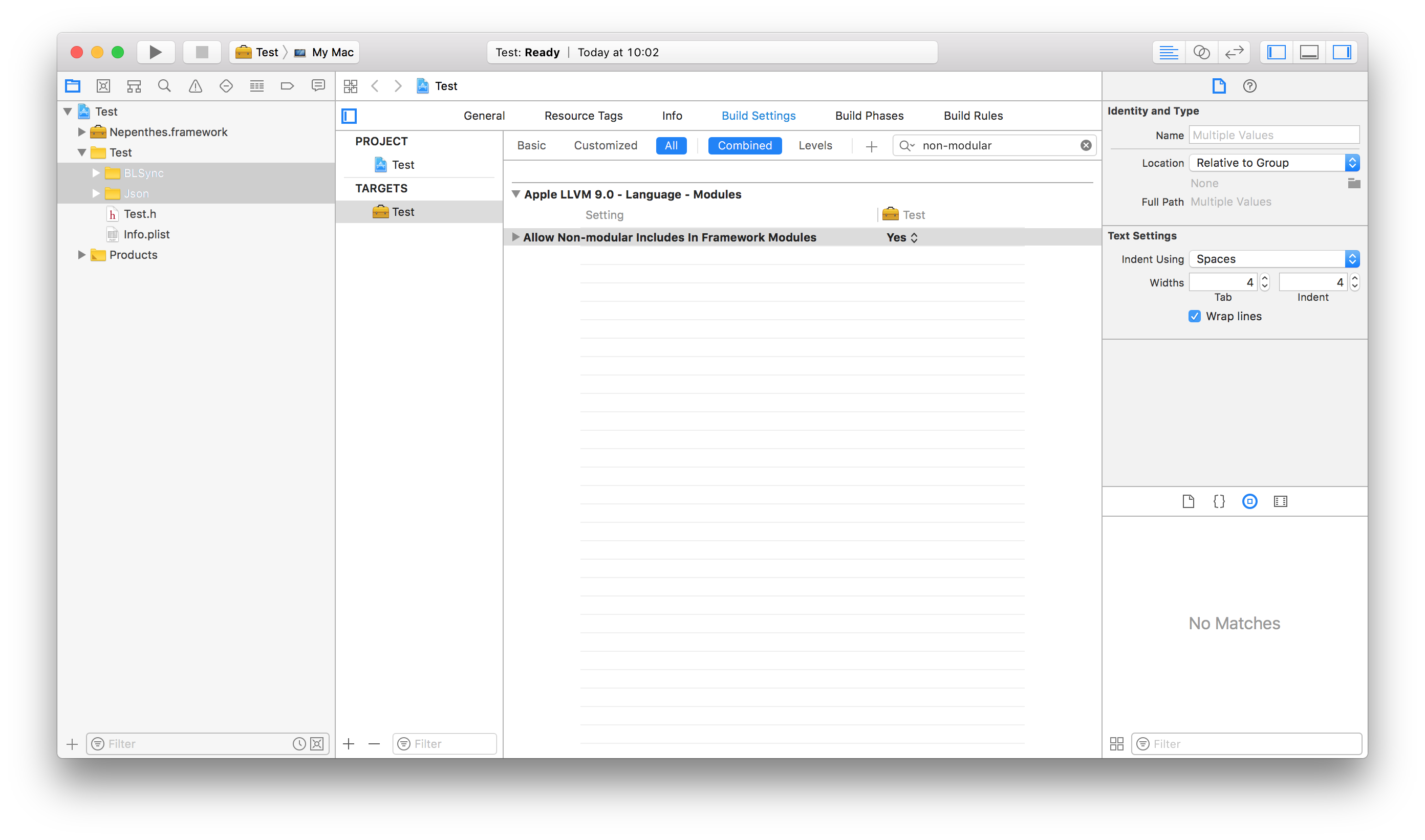Add a new target
This screenshot has height=840, width=1425.
[349, 744]
